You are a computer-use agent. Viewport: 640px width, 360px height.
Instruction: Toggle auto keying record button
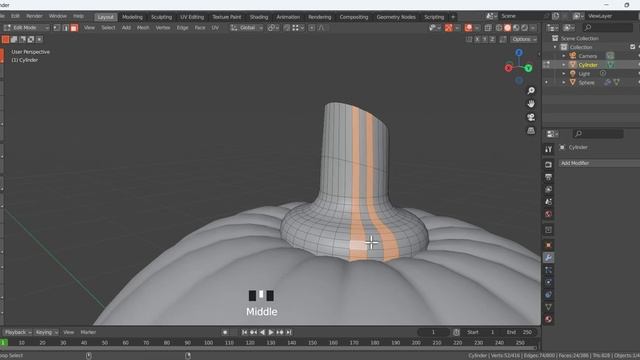pos(225,332)
